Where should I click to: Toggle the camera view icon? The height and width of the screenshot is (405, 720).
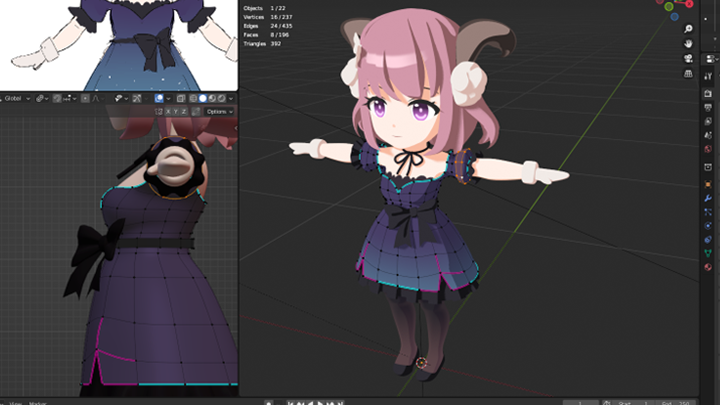(x=688, y=58)
